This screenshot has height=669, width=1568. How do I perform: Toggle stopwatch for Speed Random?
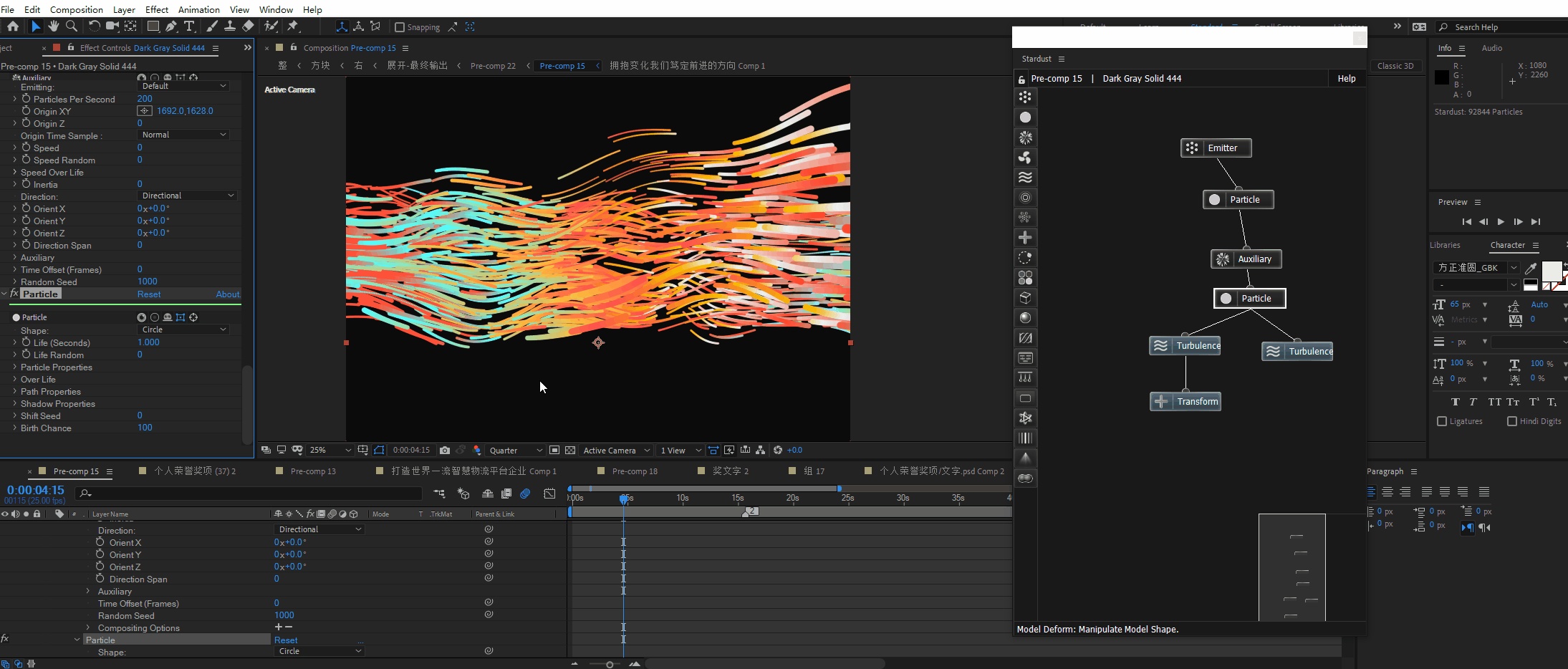click(x=26, y=160)
